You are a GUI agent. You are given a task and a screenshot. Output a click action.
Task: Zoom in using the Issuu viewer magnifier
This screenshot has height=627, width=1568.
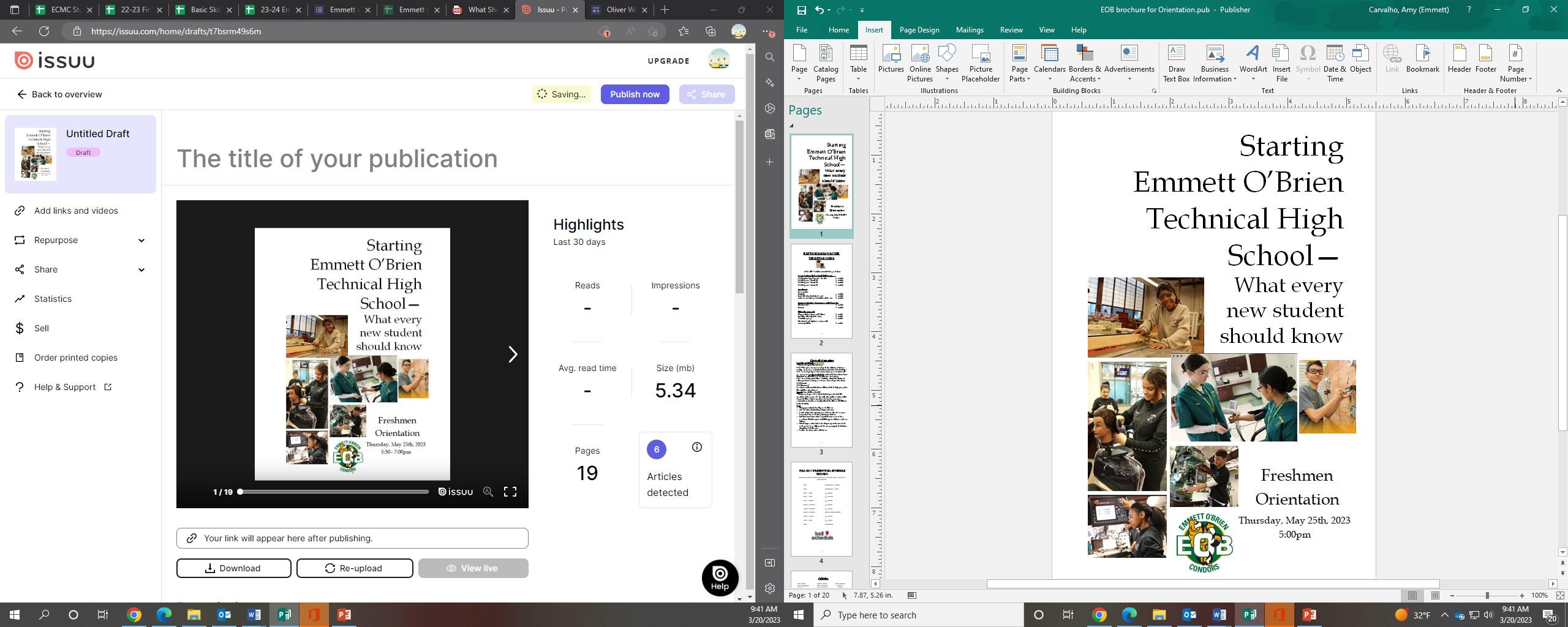488,492
